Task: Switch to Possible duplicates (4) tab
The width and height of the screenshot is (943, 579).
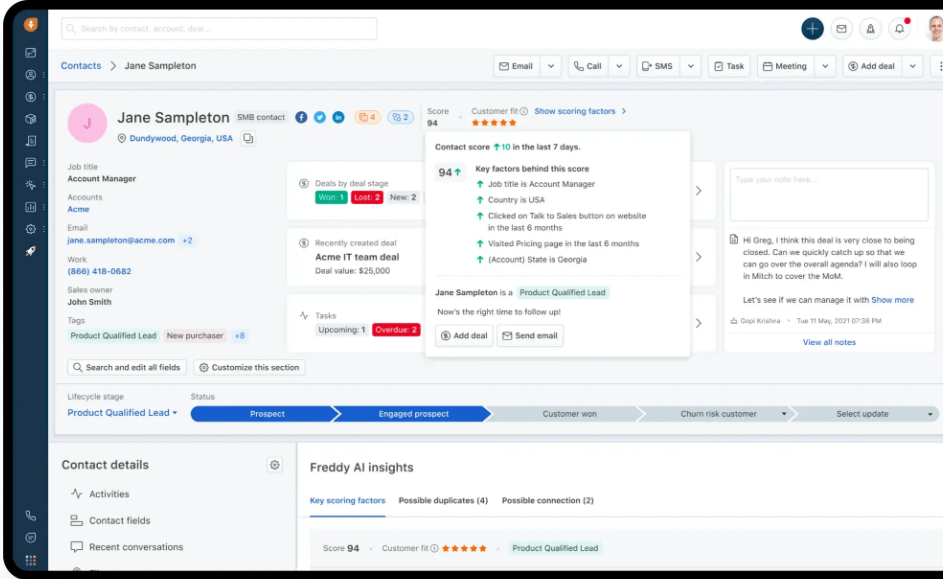Action: click(x=443, y=500)
